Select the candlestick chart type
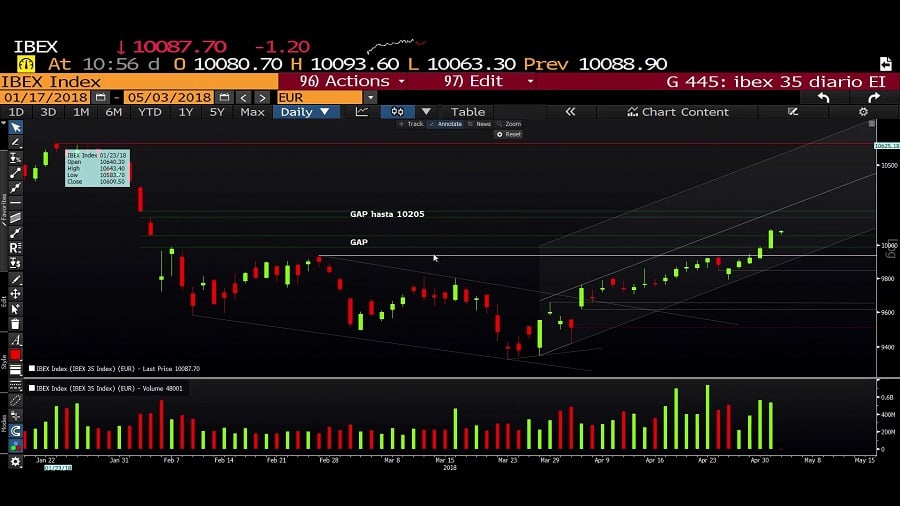The height and width of the screenshot is (506, 900). click(x=397, y=112)
